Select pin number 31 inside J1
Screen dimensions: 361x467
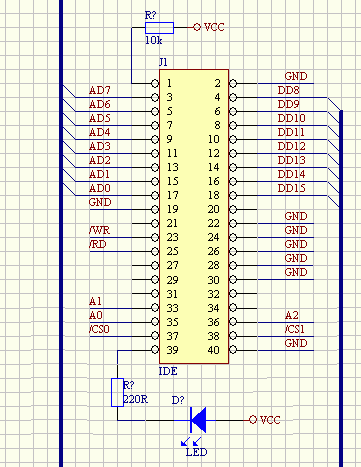pos(172,294)
